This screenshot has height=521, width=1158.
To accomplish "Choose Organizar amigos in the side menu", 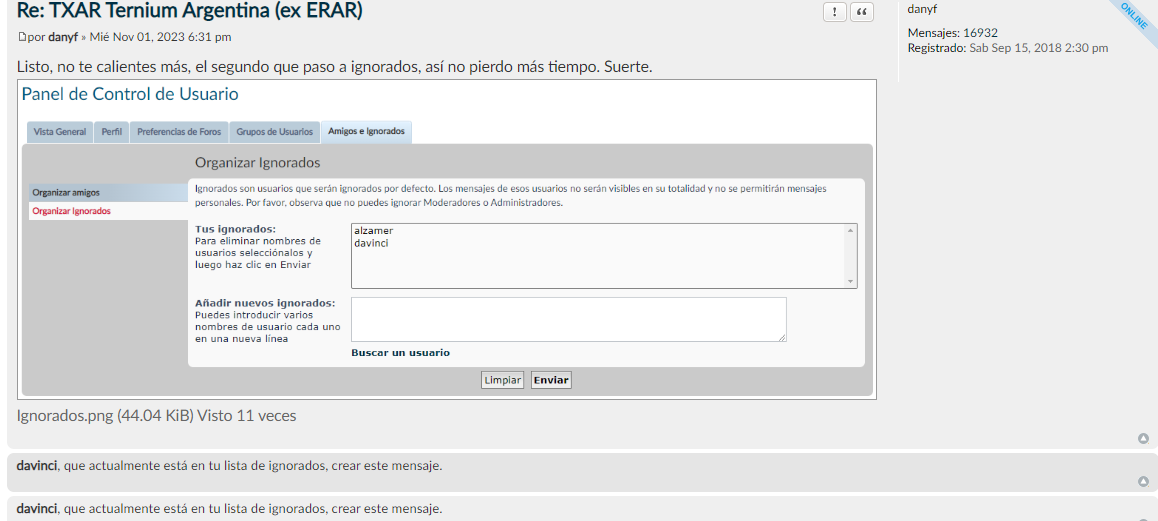I will click(66, 192).
